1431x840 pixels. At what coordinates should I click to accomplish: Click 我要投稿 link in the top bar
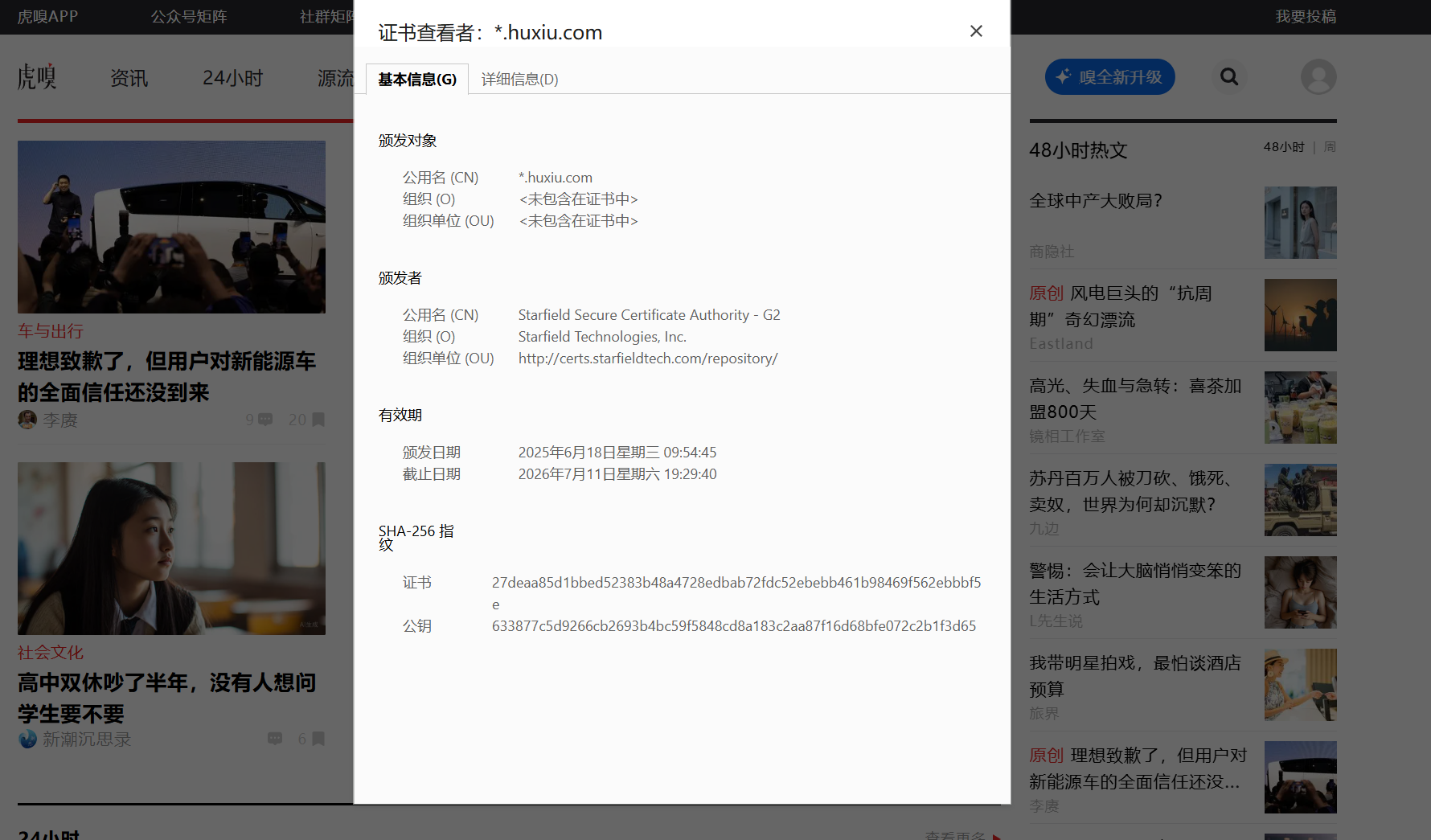(x=1306, y=17)
